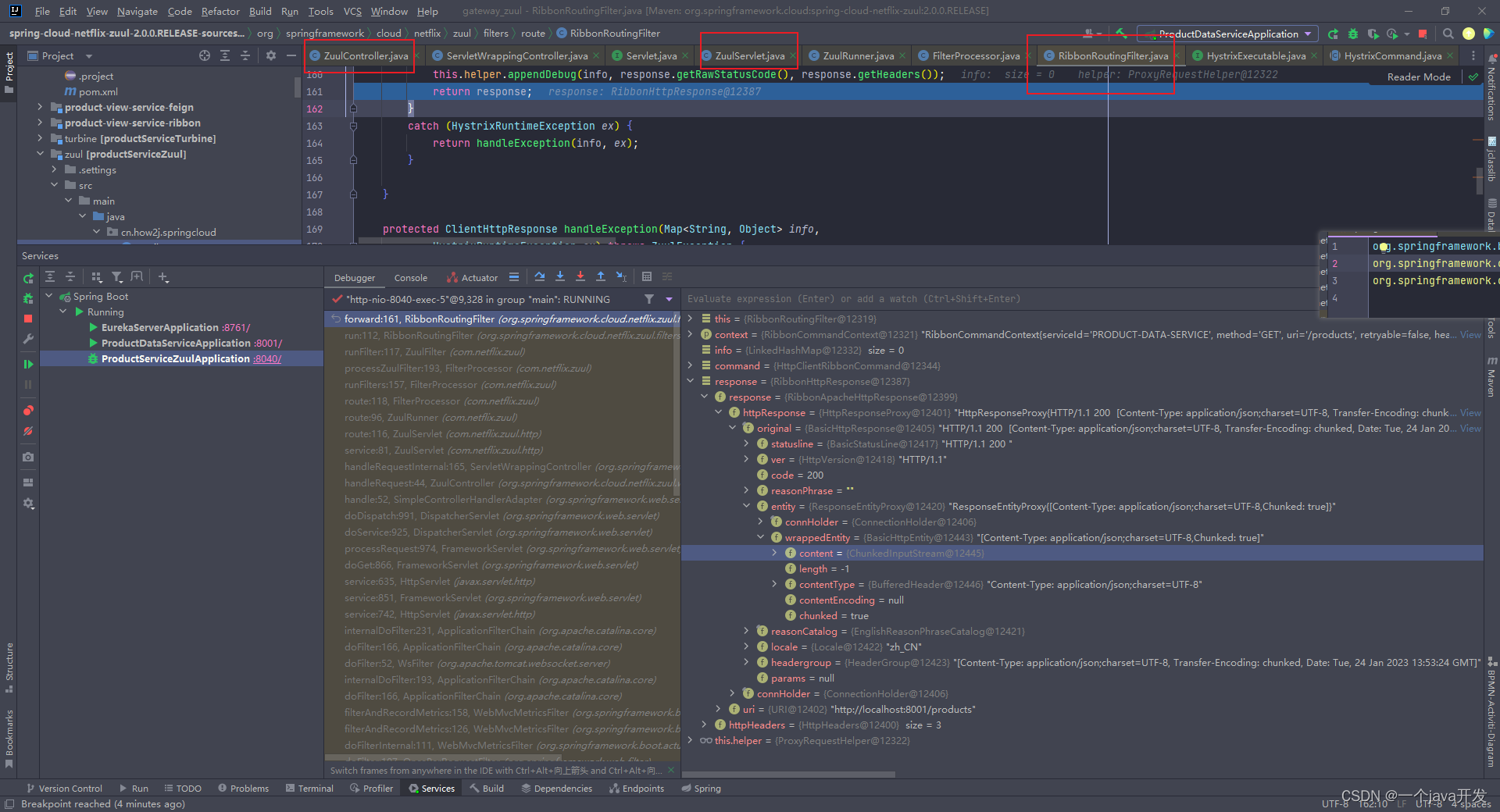1500x812 pixels.
Task: Click Select Opened File target icon
Action: [205, 55]
